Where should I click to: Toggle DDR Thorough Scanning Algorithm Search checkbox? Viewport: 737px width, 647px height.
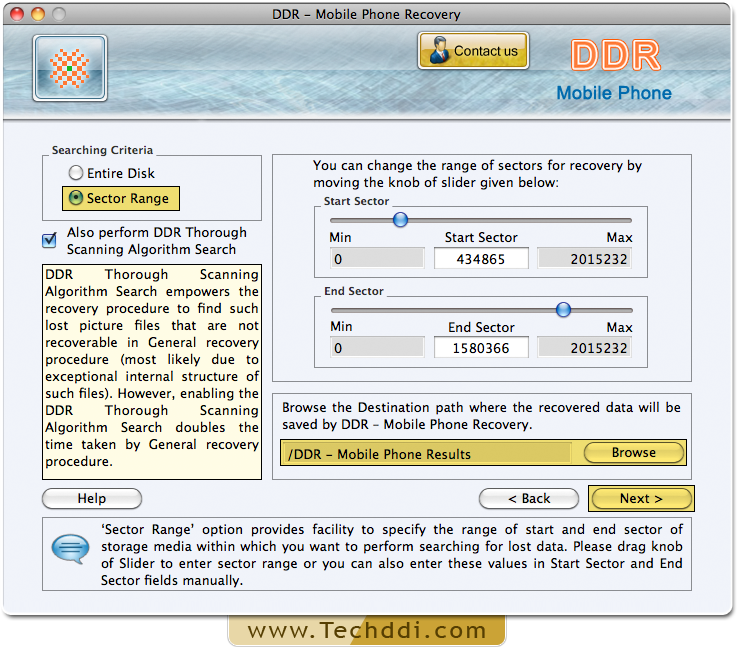tap(49, 240)
